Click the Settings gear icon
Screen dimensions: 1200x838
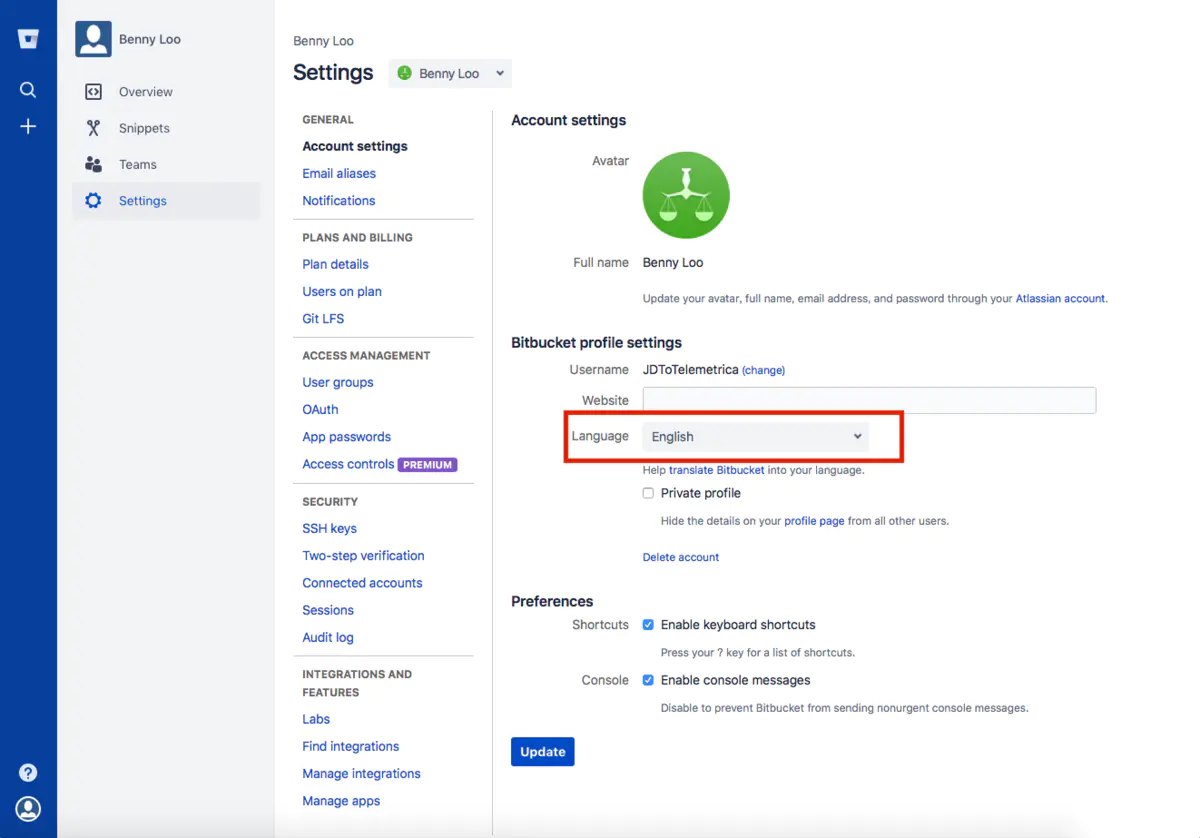pyautogui.click(x=93, y=200)
